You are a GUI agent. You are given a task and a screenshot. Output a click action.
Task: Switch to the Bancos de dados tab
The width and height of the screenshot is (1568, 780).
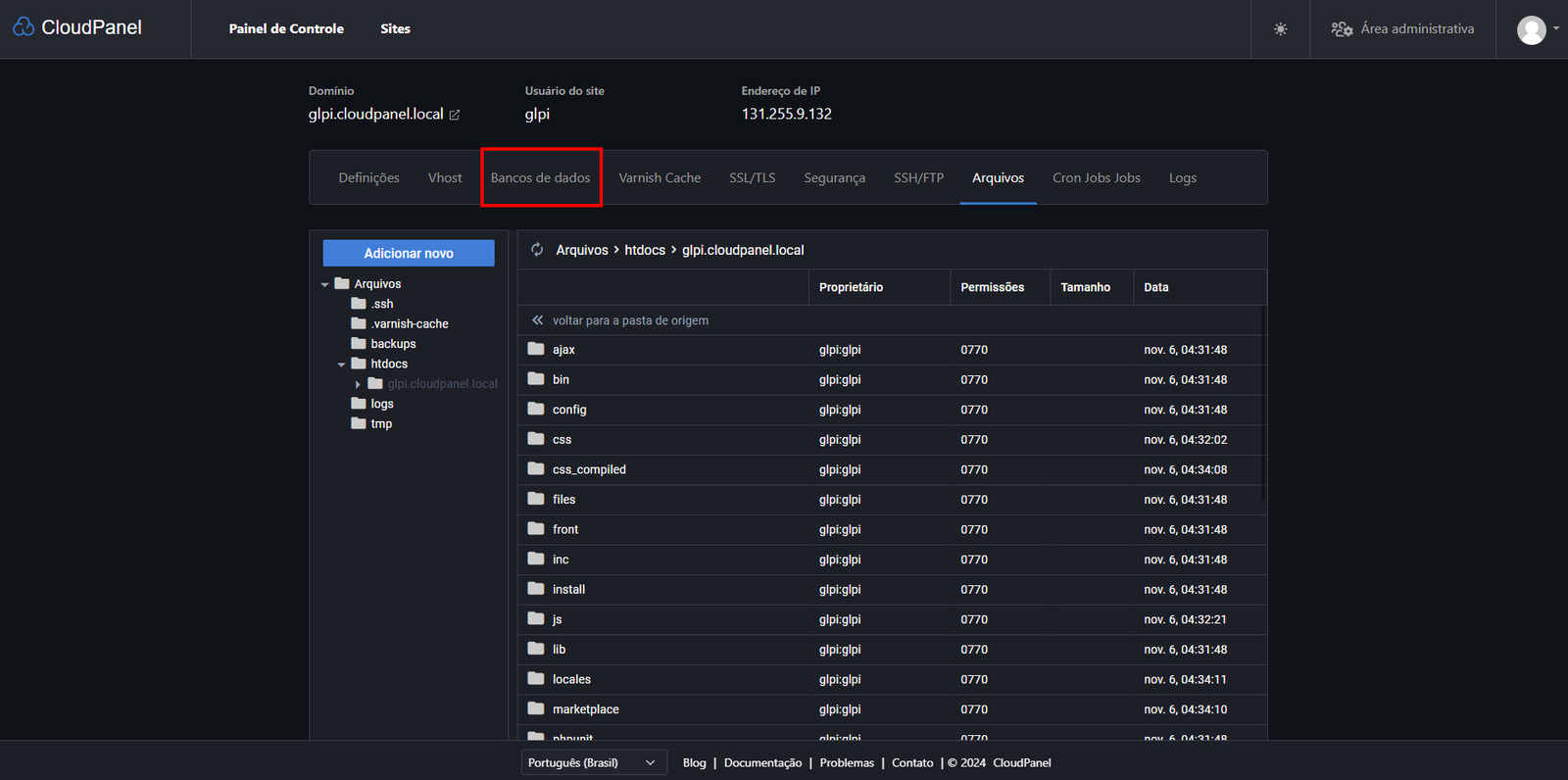tap(540, 177)
